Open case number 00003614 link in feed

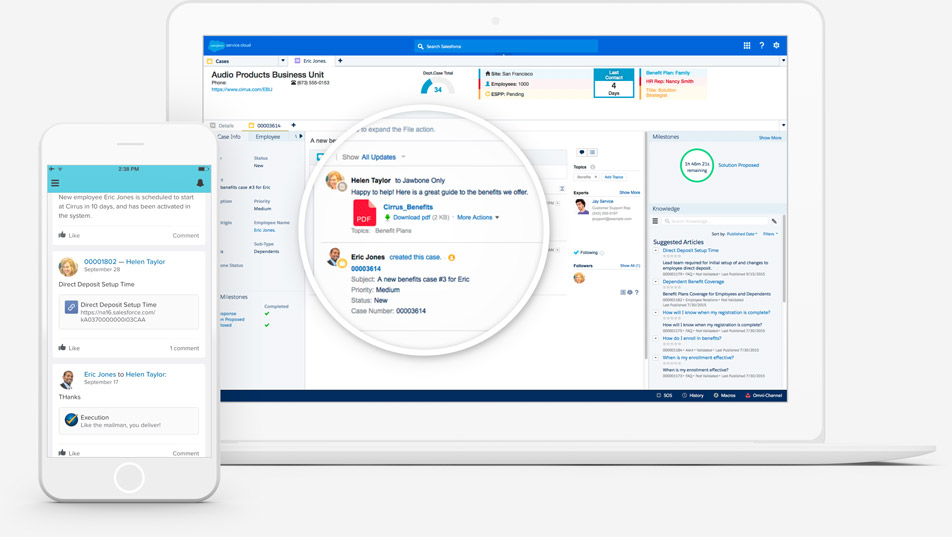366,268
